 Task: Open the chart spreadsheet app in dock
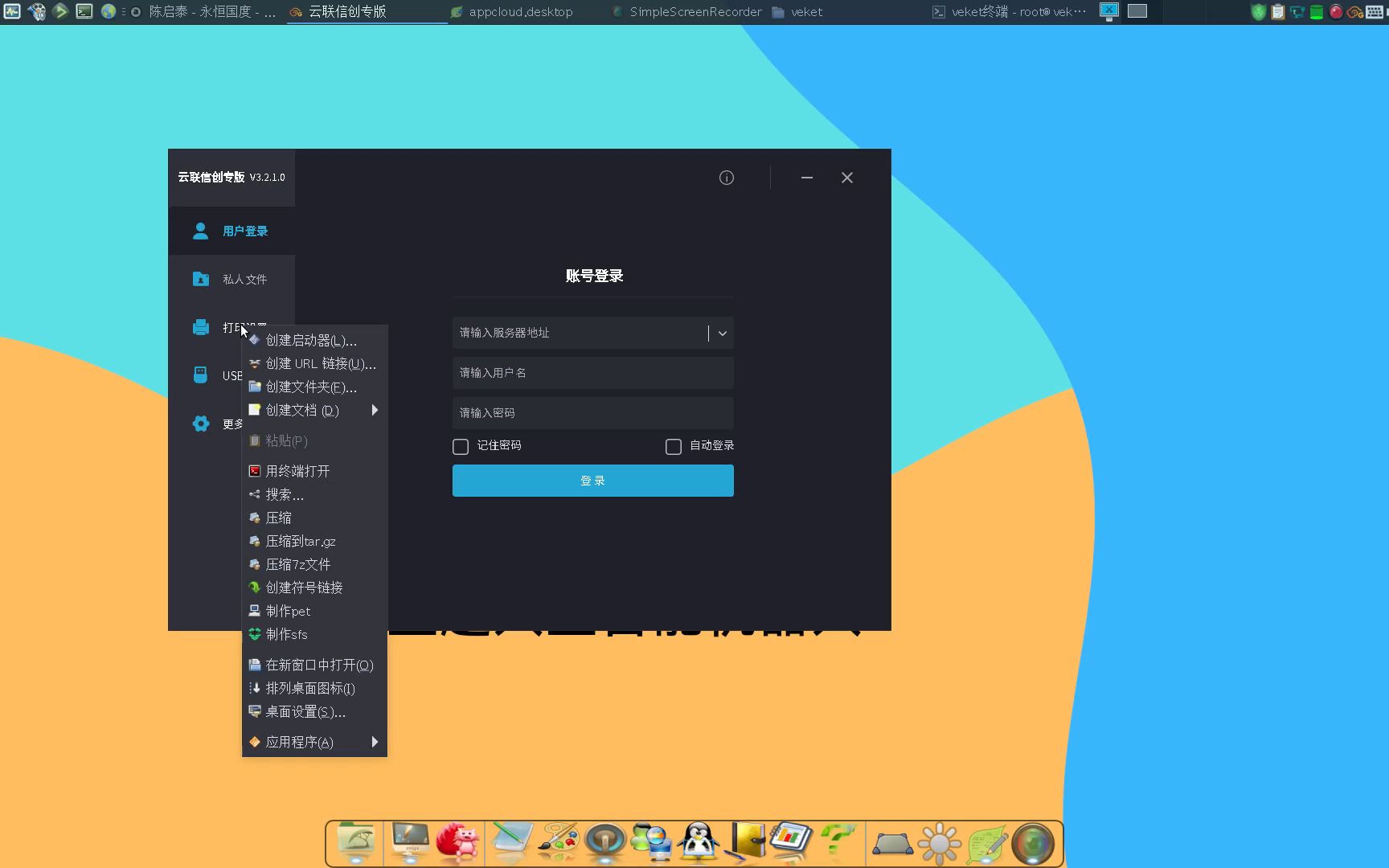click(x=792, y=840)
